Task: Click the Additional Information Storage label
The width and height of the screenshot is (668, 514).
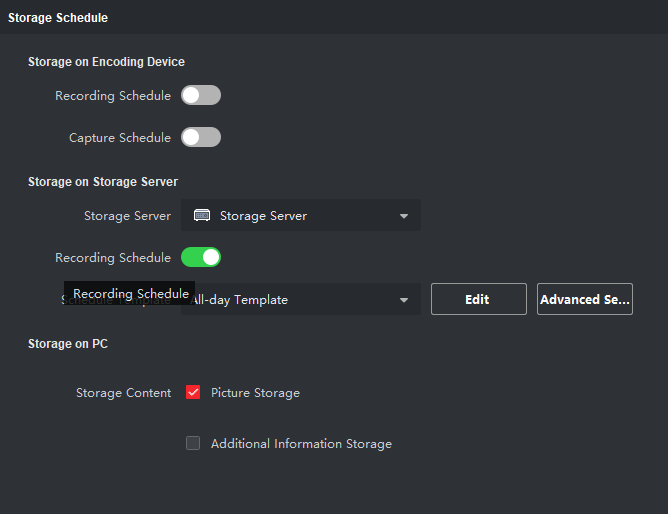Action: coord(301,444)
